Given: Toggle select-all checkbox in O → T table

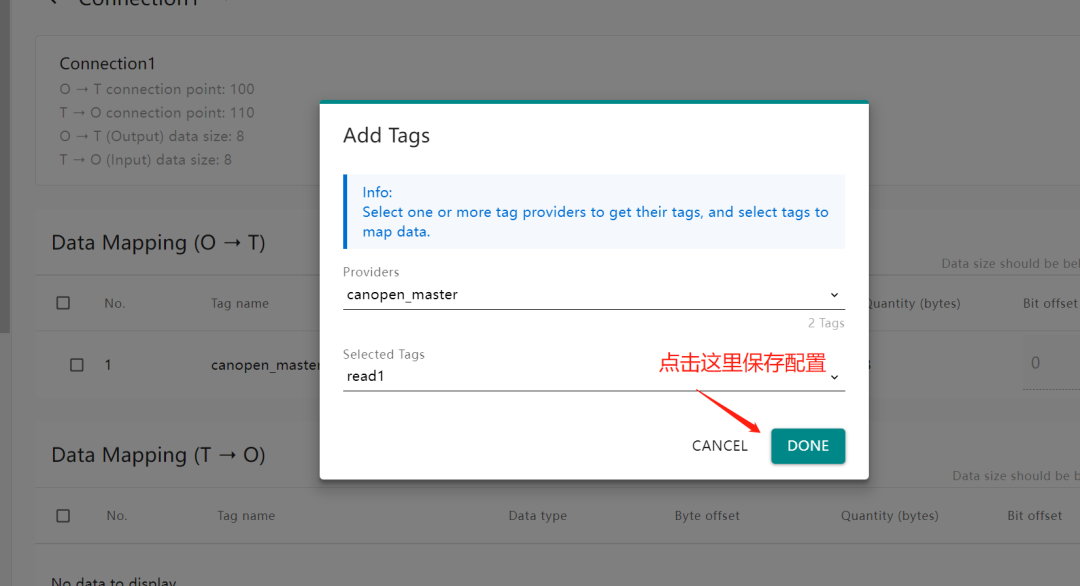Looking at the screenshot, I should pyautogui.click(x=63, y=303).
